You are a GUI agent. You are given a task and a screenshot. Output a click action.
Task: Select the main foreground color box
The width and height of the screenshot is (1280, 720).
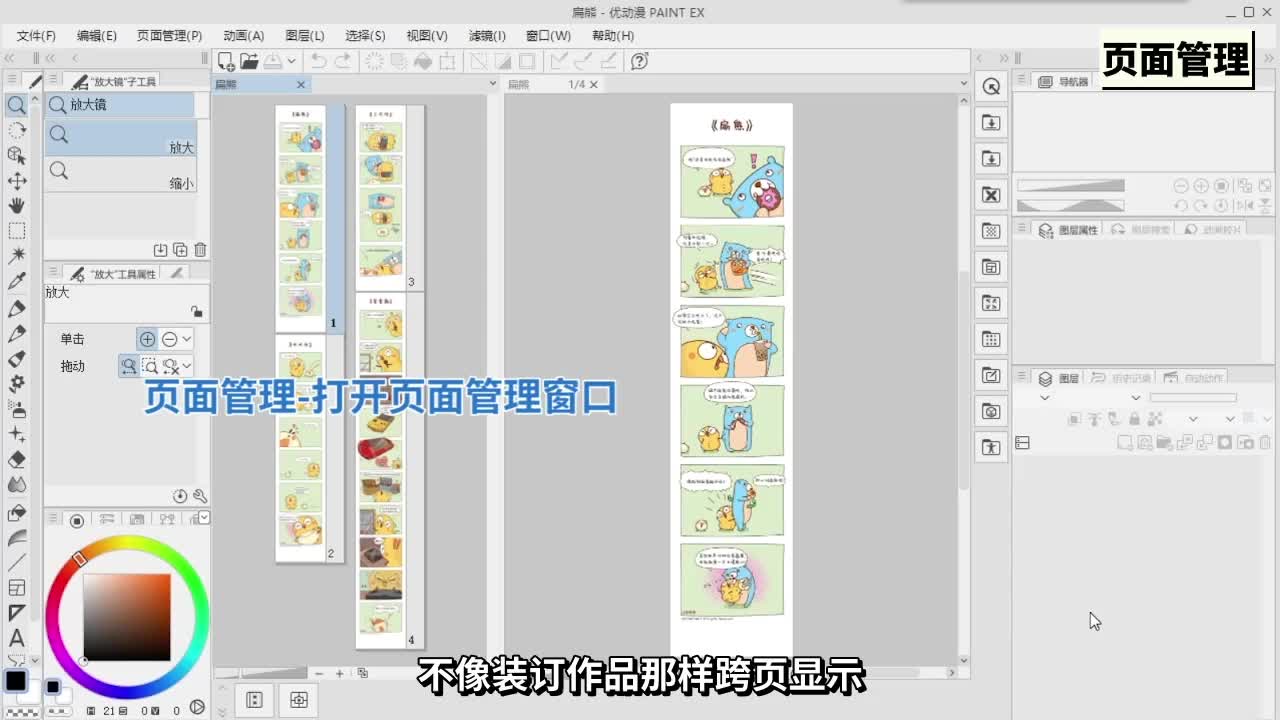point(15,681)
